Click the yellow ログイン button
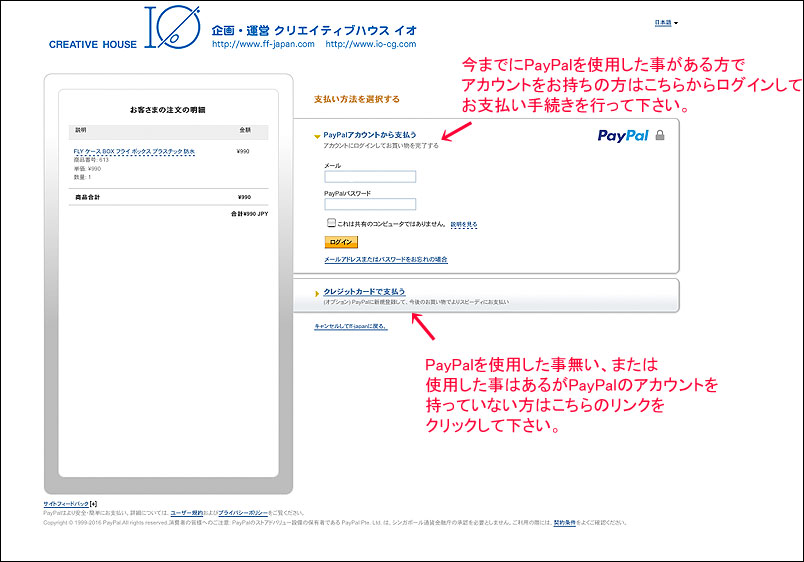The width and height of the screenshot is (804, 562). [341, 242]
